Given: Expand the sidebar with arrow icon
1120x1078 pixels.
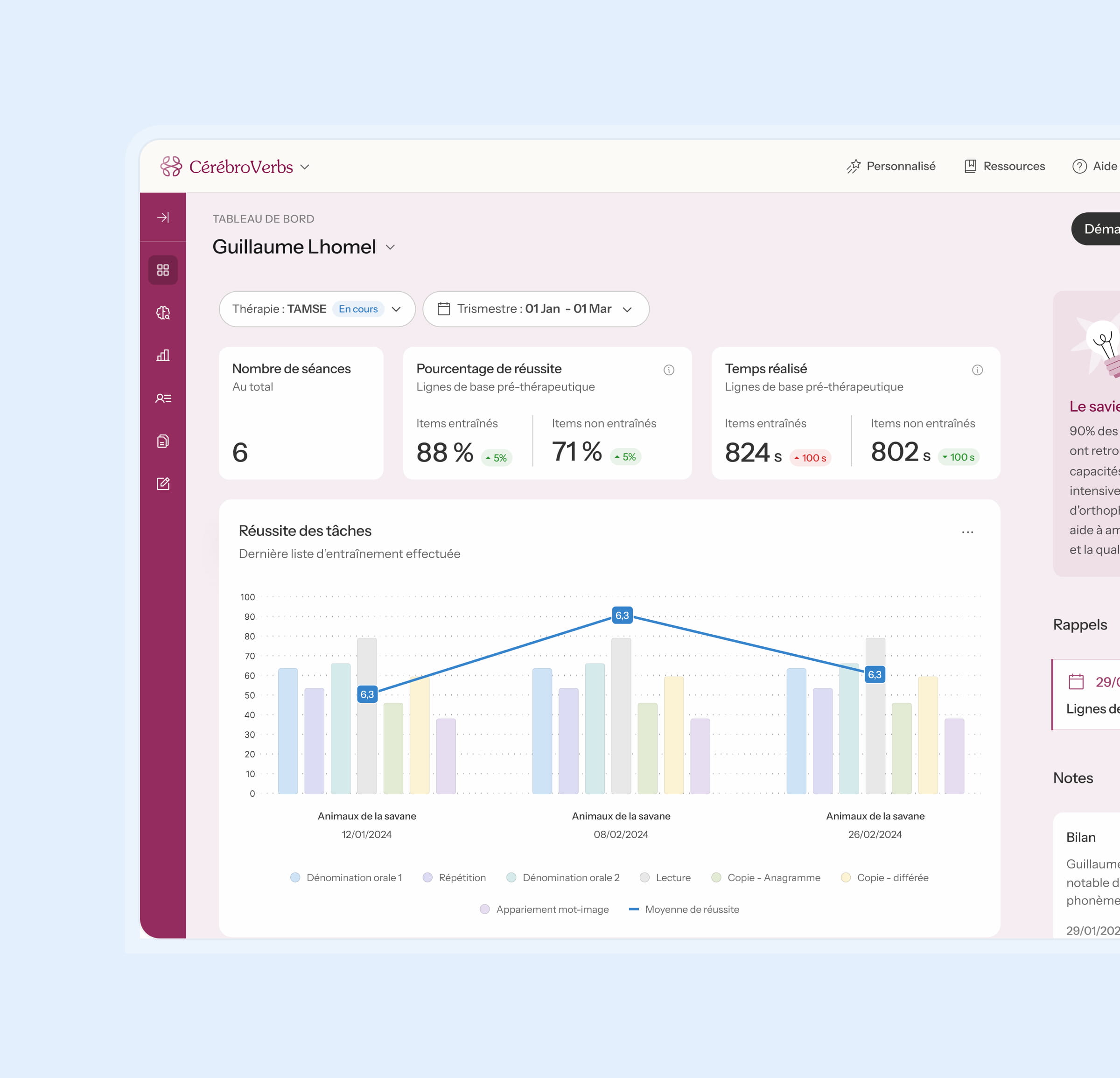Looking at the screenshot, I should coord(163,217).
